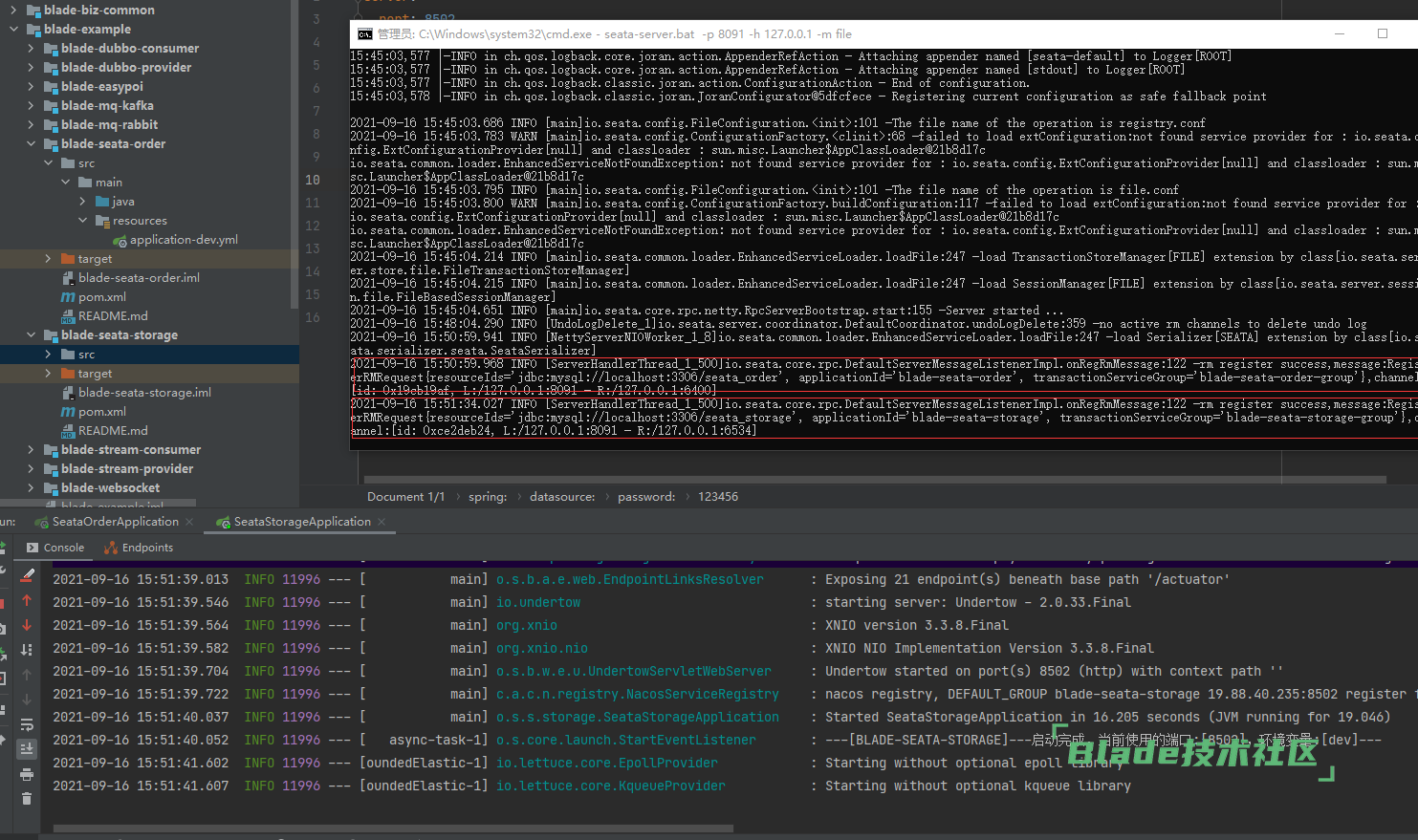Click the Spring icon of SeataStorageApplication tab
Screen dimensions: 1418x840
223,522
